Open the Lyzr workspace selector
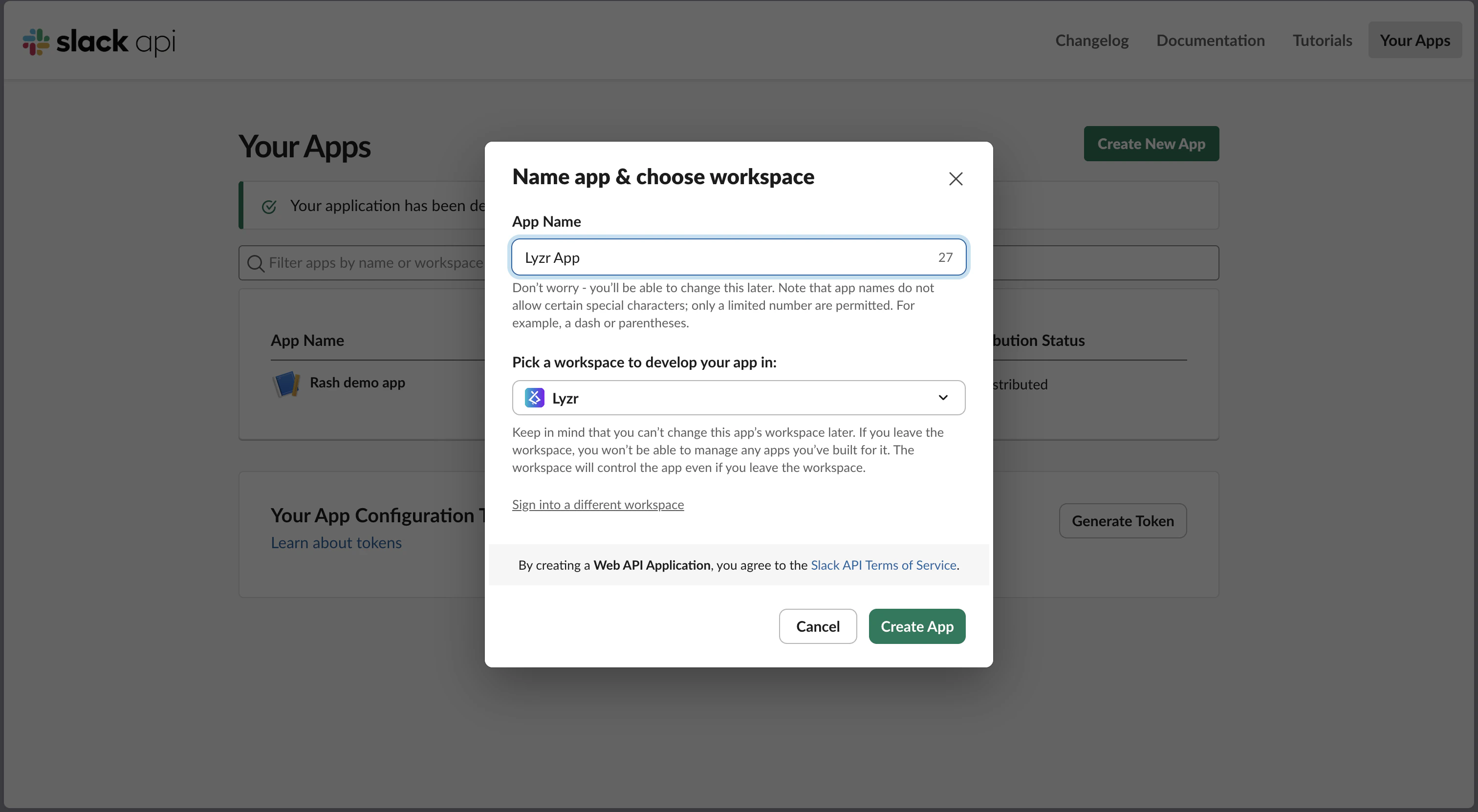The image size is (1478, 812). pos(738,398)
